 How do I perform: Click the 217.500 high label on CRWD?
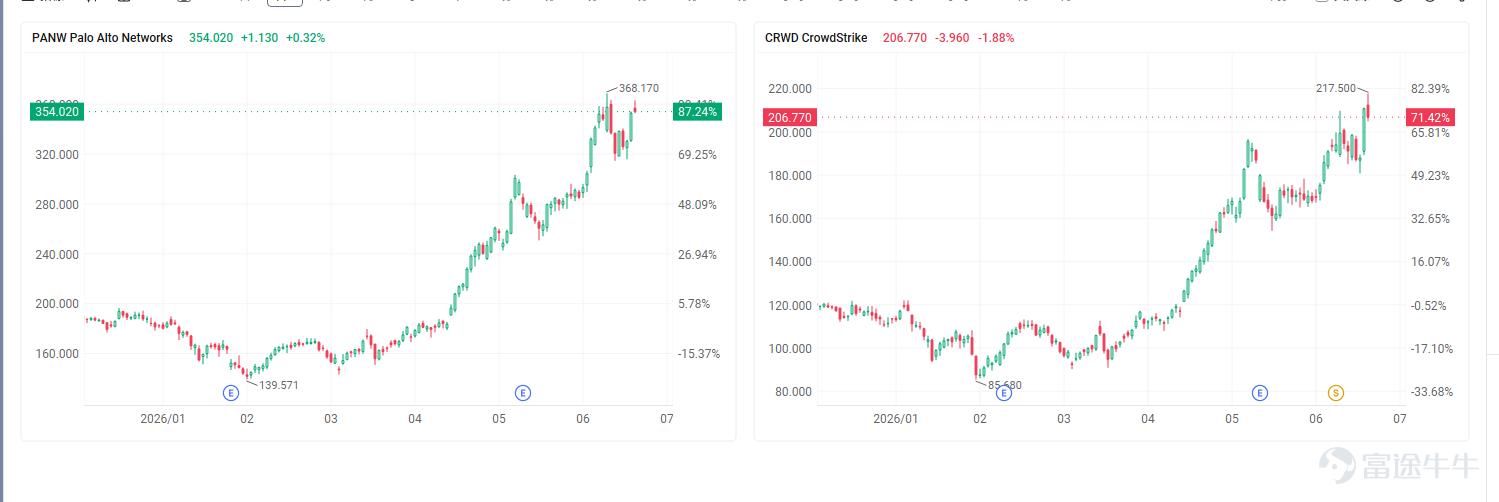[1336, 88]
